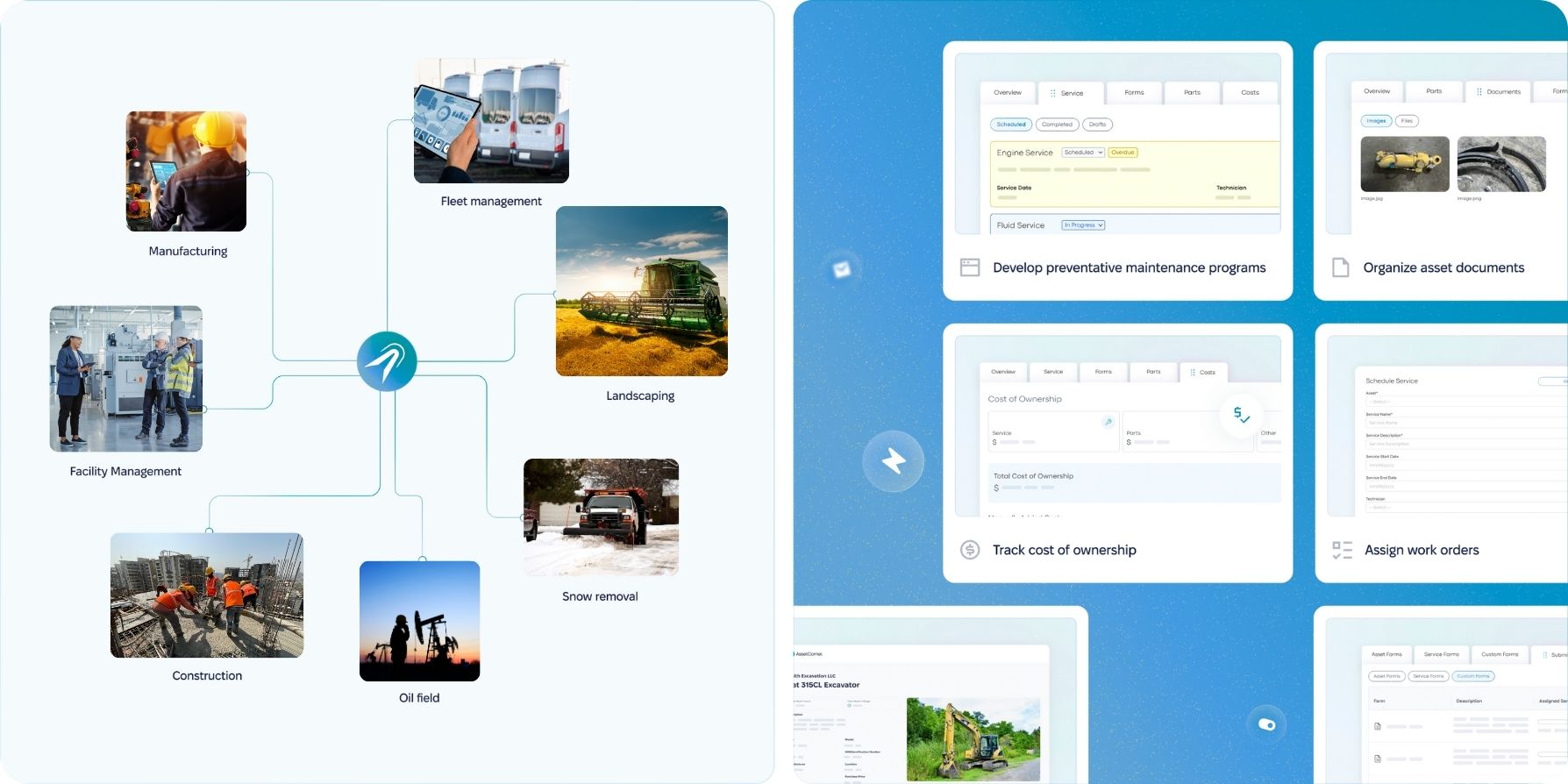Click the browser window icon beside maintenance programs
The height and width of the screenshot is (784, 1568).
coord(970,267)
